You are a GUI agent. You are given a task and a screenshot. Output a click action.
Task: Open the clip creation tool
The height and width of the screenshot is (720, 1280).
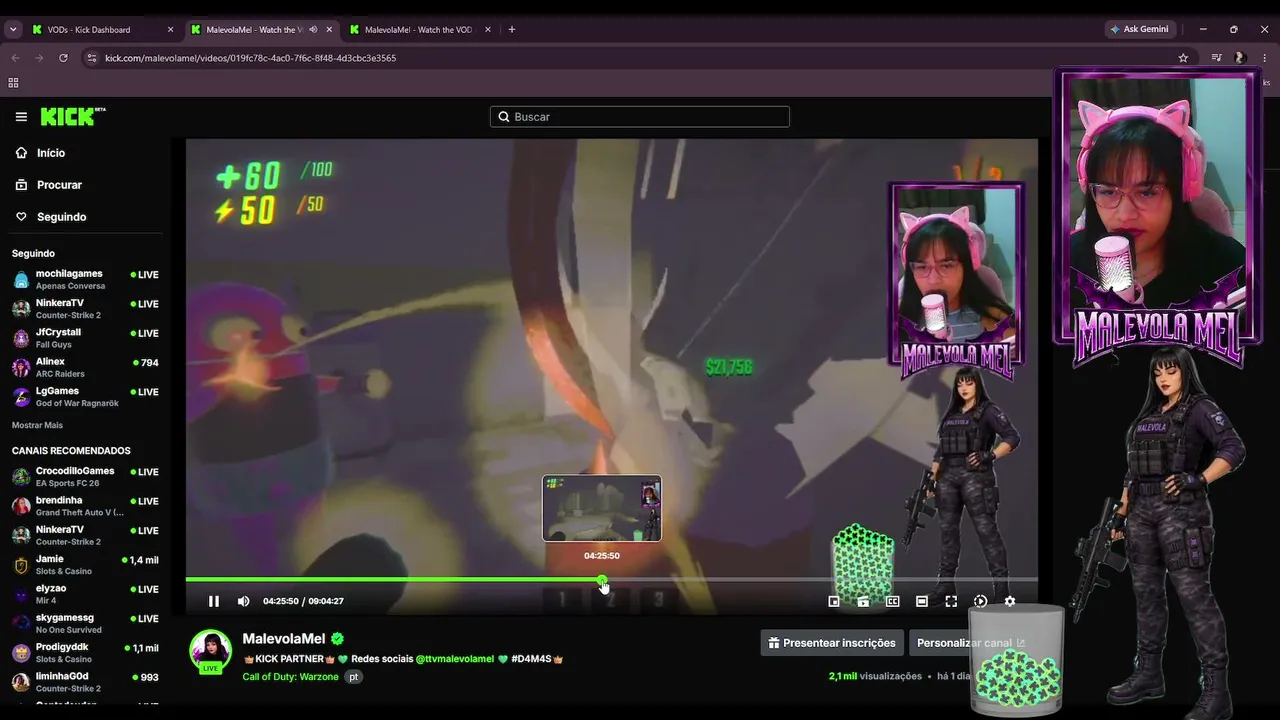863,602
